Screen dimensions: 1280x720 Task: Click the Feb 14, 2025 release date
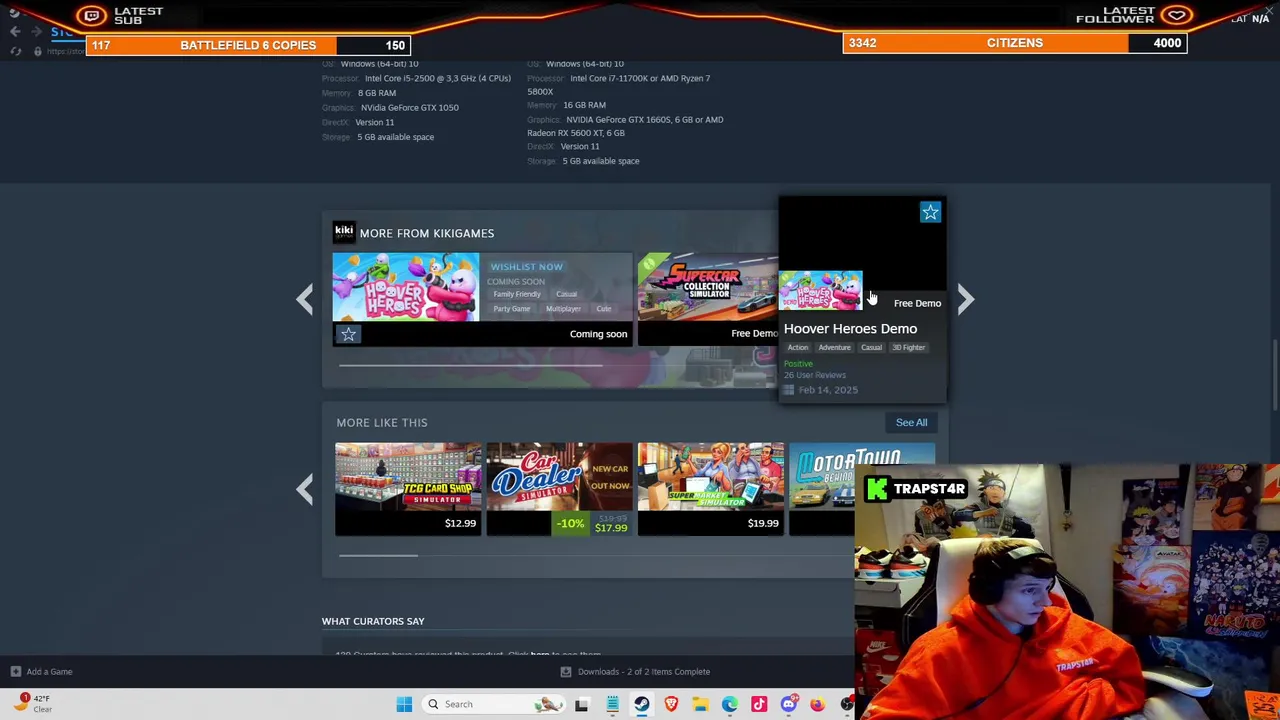pyautogui.click(x=828, y=390)
